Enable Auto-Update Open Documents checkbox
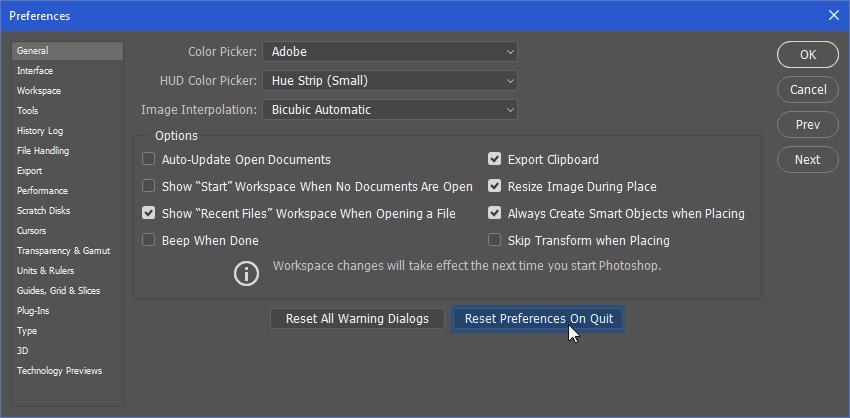850x418 pixels. 148,159
